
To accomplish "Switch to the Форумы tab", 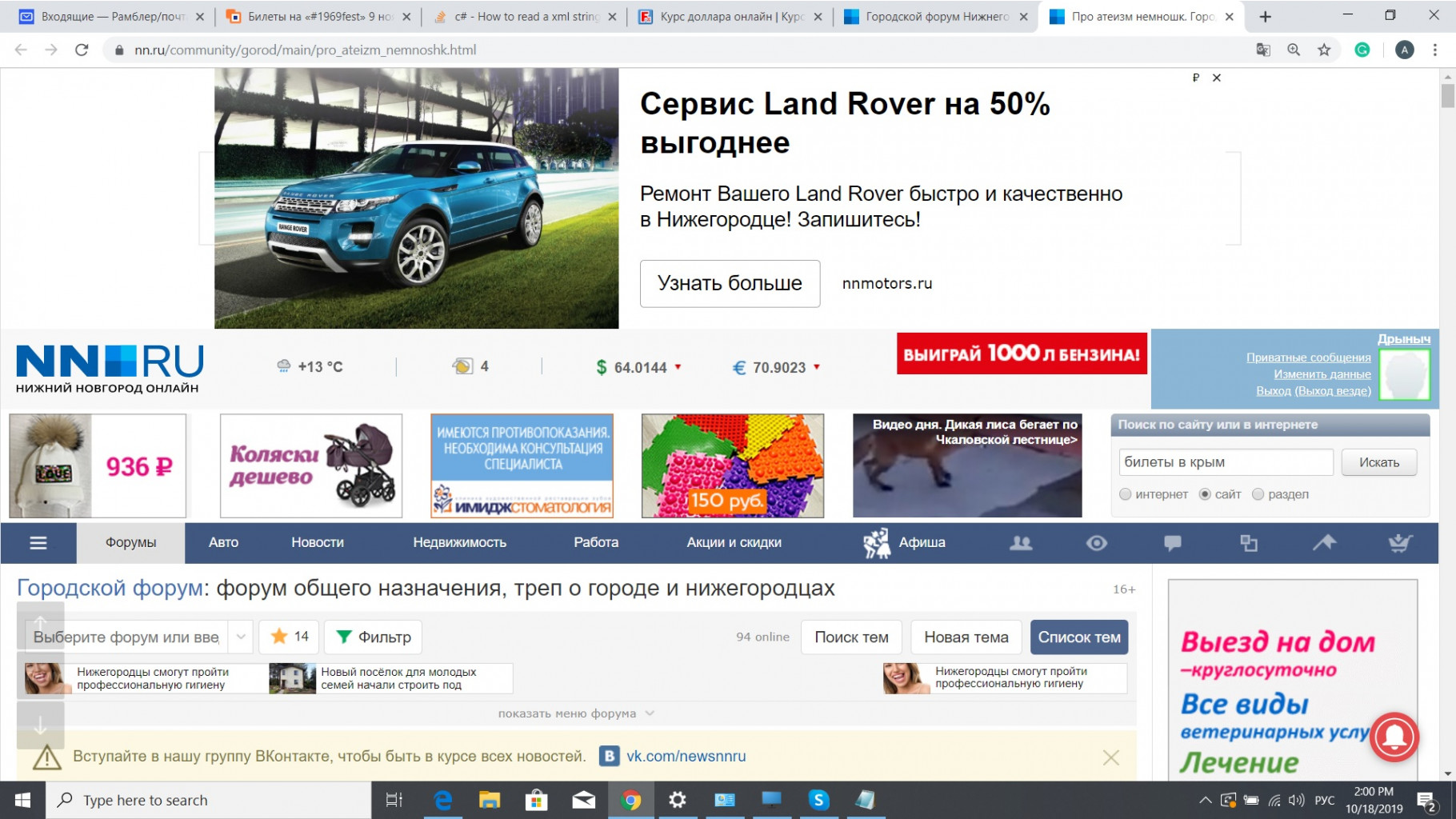I will (x=131, y=542).
